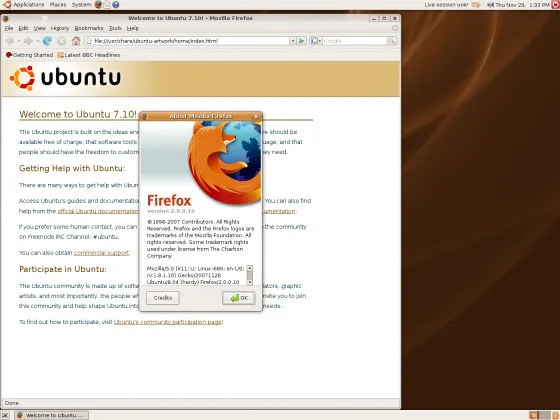
Task: Click the search magnifier icon
Action: click(392, 41)
